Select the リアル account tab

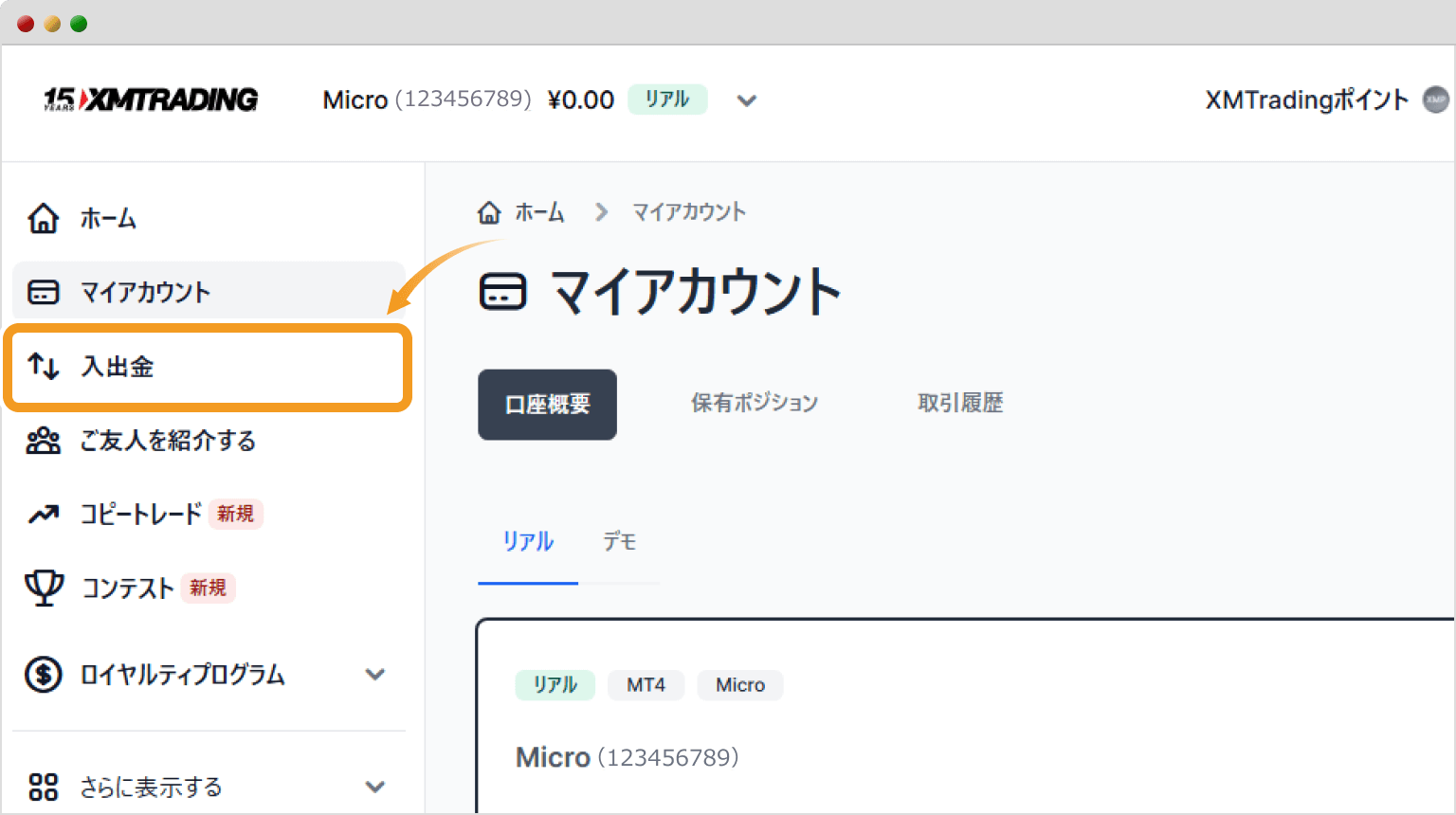(x=526, y=540)
